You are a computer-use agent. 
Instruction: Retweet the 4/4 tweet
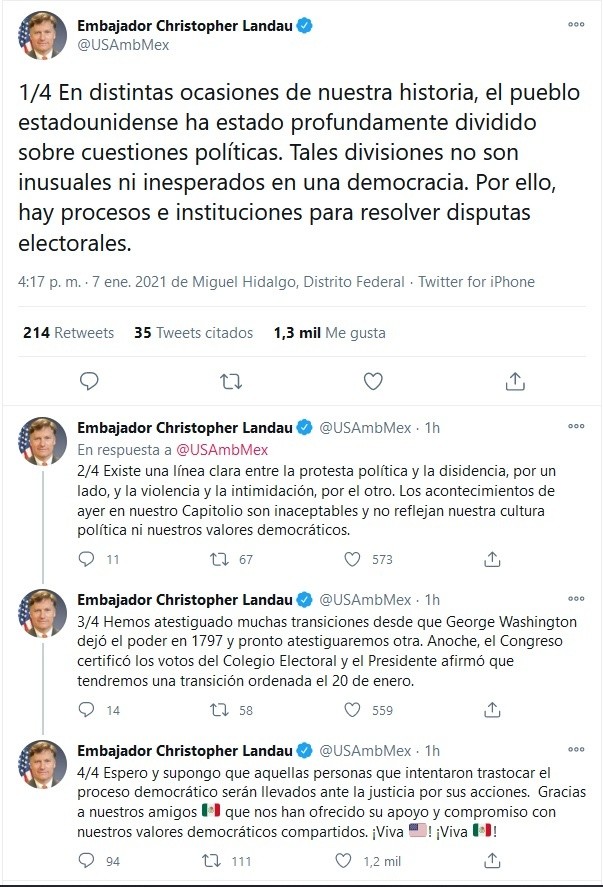(214, 860)
